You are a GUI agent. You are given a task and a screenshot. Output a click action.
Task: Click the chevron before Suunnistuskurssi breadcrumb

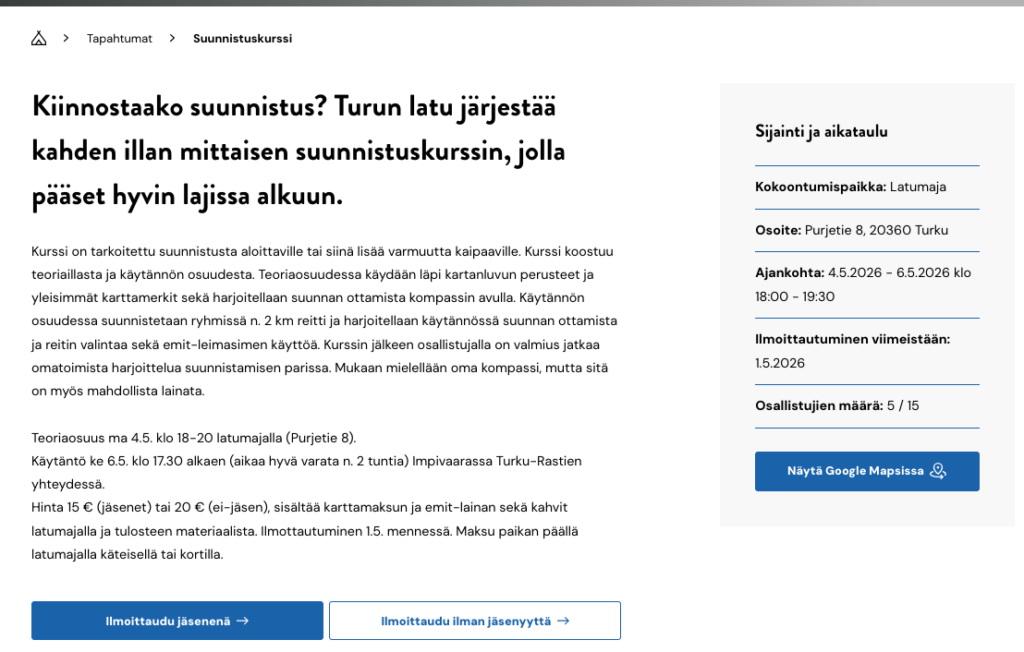point(172,38)
